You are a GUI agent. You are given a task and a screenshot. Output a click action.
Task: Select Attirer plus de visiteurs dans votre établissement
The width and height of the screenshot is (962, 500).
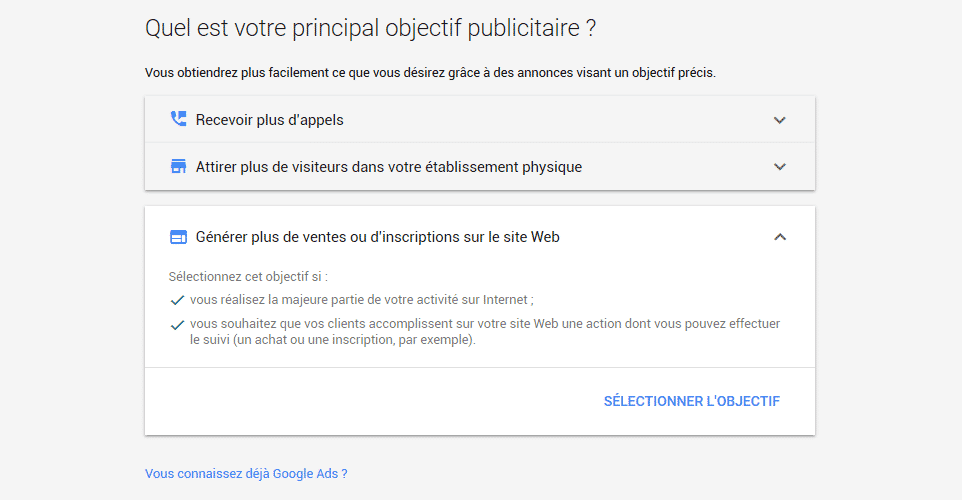pos(480,166)
